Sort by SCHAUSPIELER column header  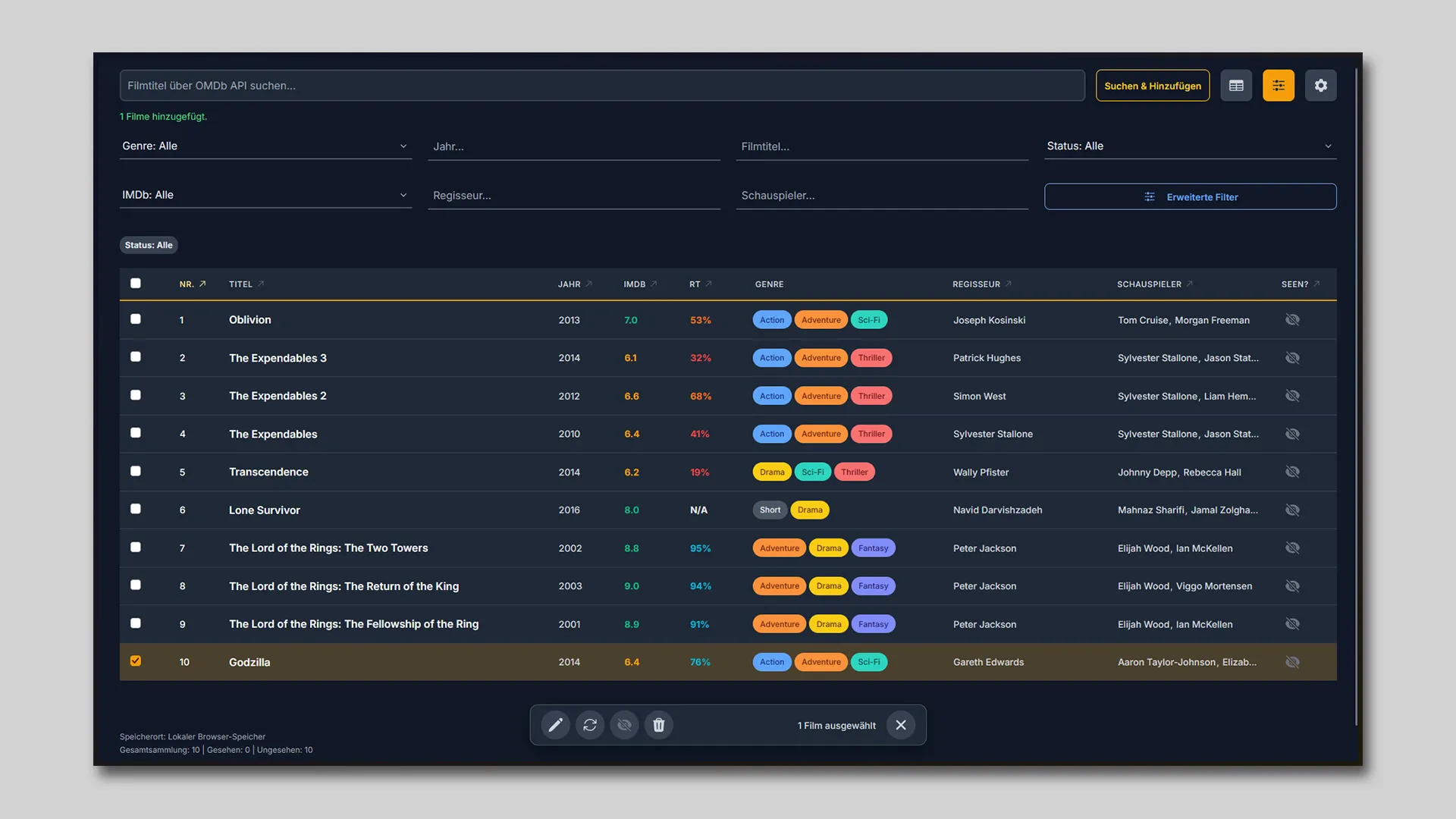click(x=1155, y=284)
